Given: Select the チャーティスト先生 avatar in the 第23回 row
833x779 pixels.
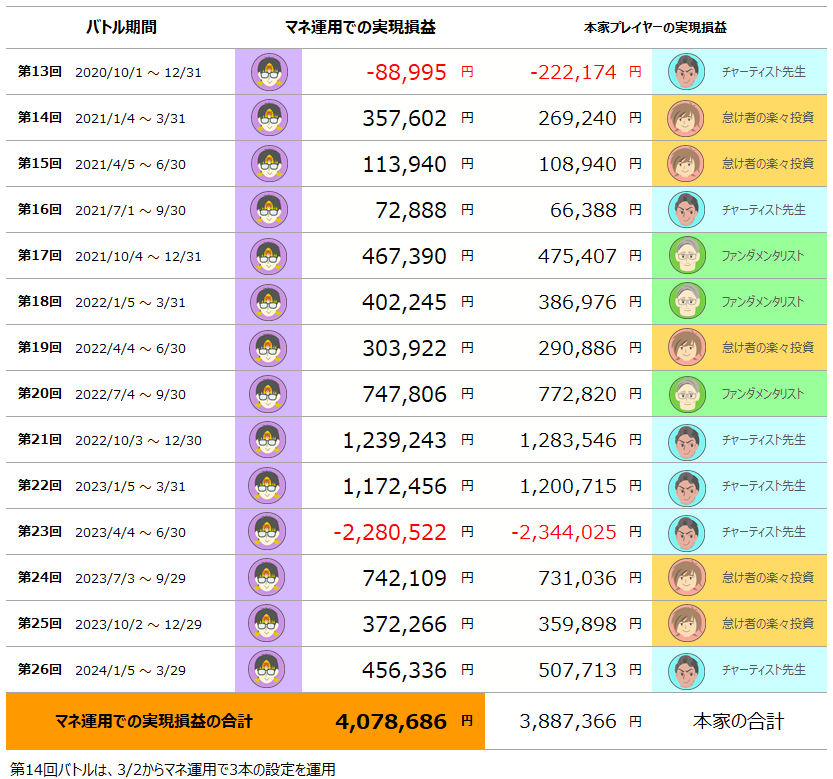Looking at the screenshot, I should (686, 532).
